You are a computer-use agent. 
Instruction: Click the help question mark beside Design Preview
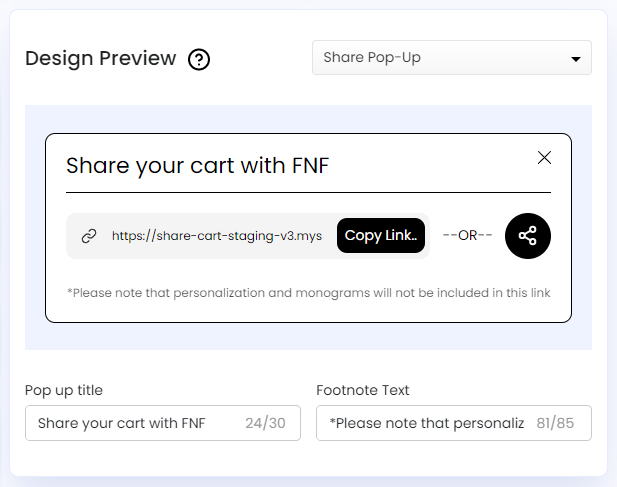point(199,60)
